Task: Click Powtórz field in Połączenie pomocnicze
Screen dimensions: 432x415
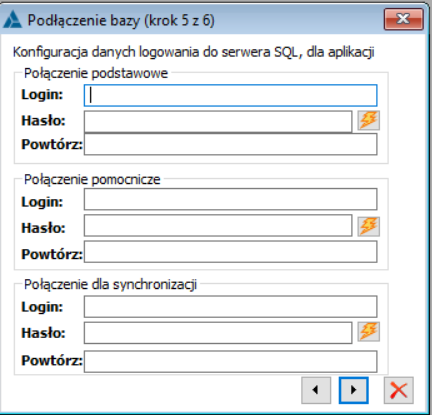Action: (x=230, y=252)
